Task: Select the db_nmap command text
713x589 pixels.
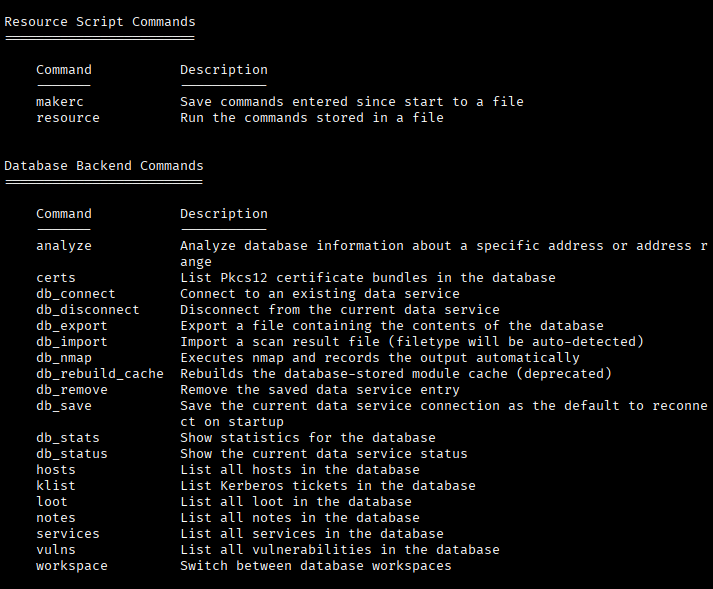Action: pyautogui.click(x=64, y=358)
